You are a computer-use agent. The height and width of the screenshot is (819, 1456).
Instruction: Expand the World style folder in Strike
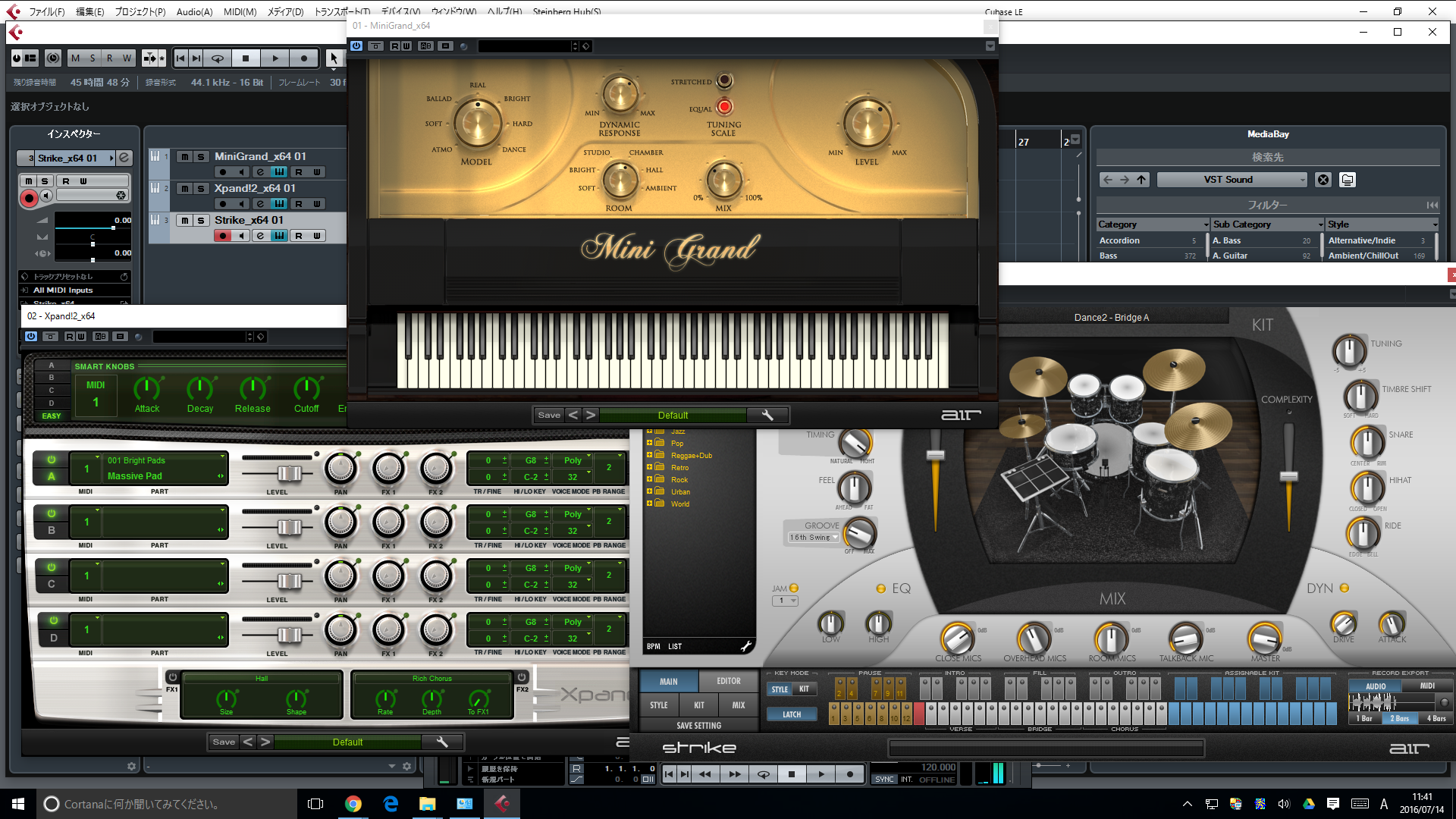[x=649, y=504]
